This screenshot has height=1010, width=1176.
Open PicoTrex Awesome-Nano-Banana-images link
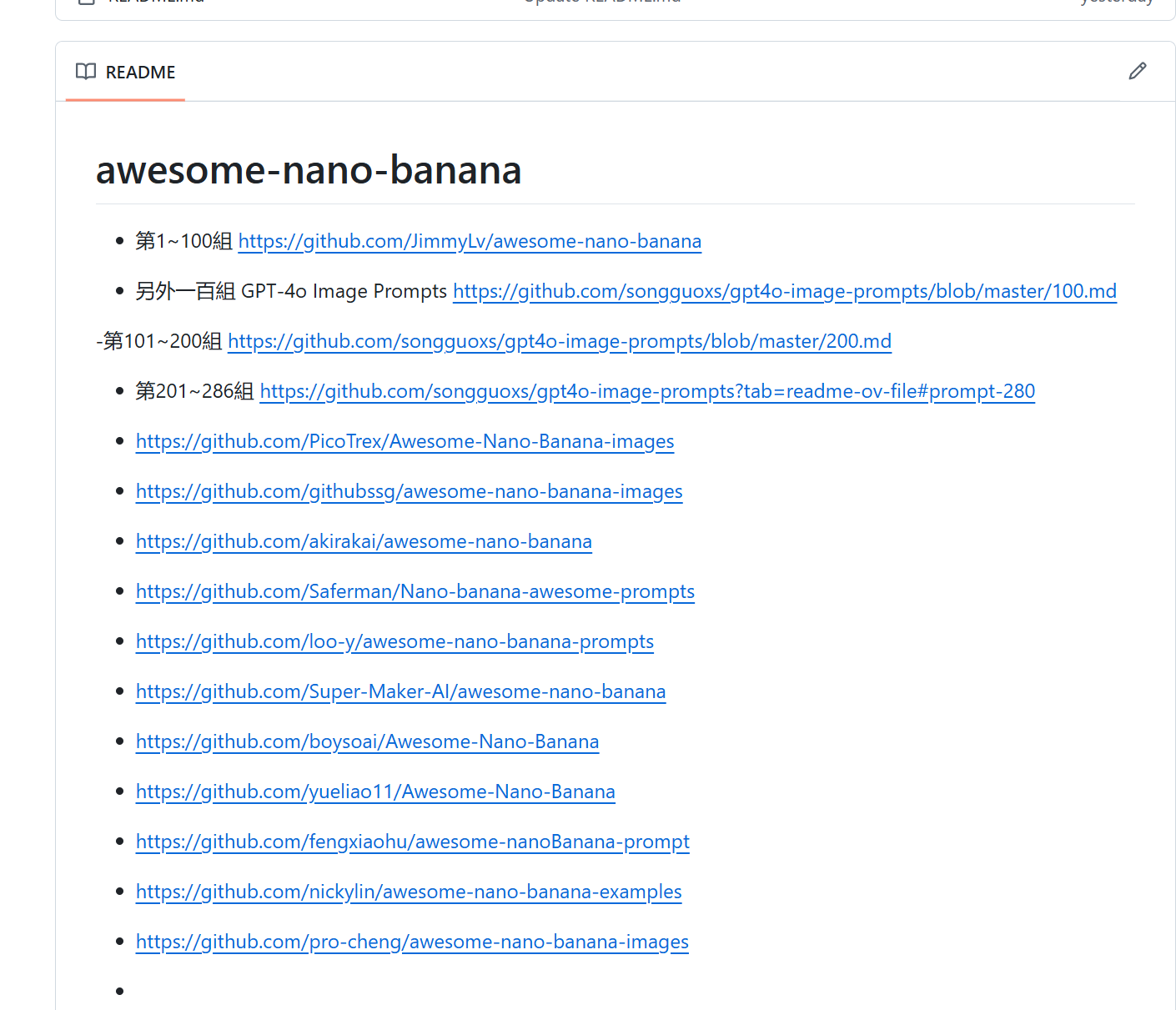pos(405,442)
